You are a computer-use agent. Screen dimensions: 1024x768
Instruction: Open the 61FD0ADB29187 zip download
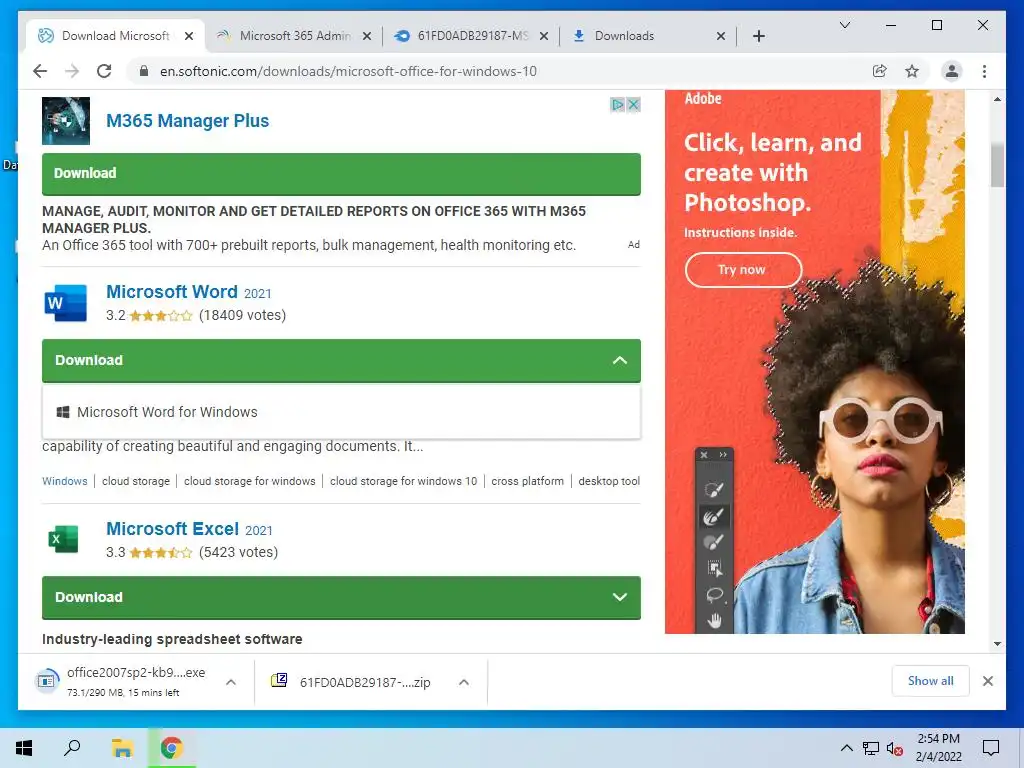[351, 682]
